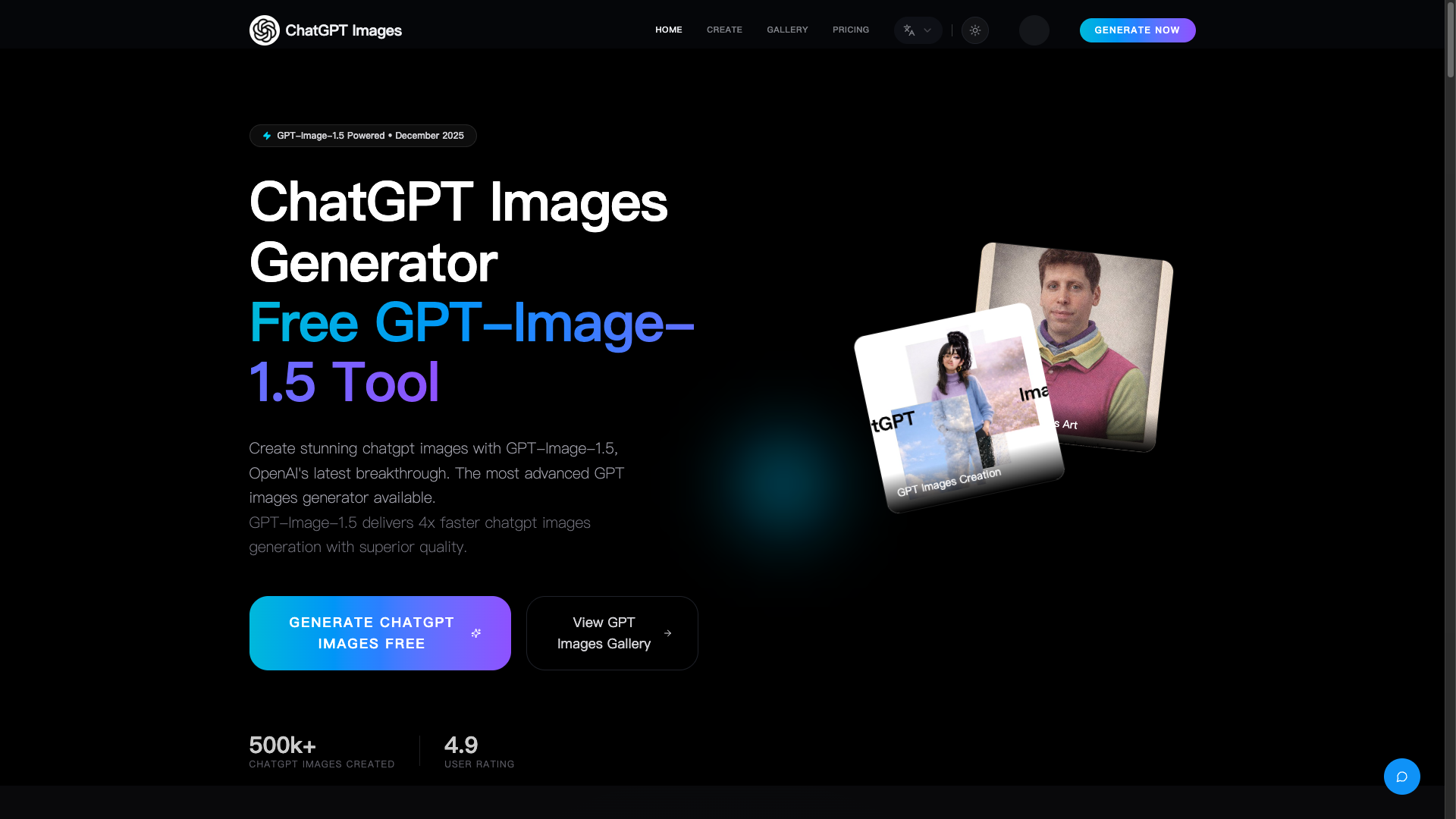1456x819 pixels.
Task: Open the language picker next to the divider
Action: pos(918,30)
